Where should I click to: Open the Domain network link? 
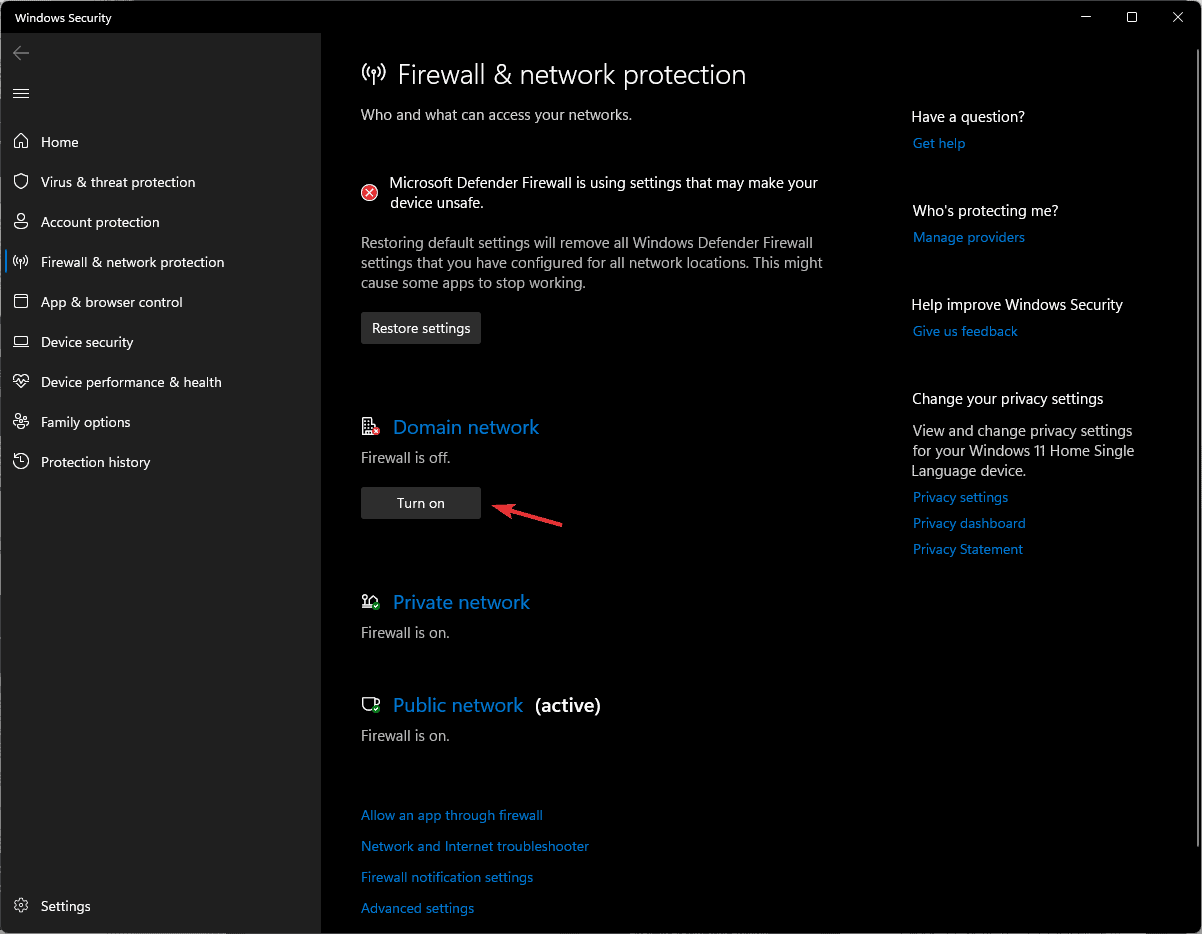[x=466, y=427]
